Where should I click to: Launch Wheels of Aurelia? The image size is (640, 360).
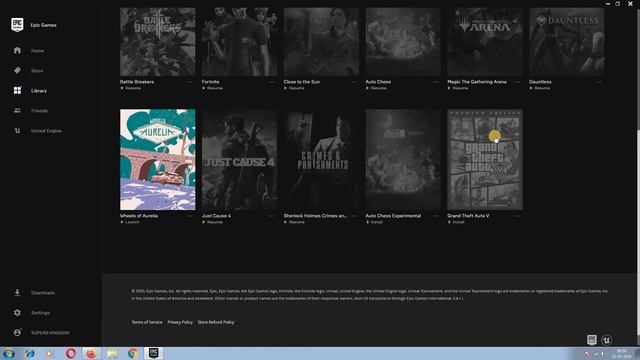[x=130, y=222]
